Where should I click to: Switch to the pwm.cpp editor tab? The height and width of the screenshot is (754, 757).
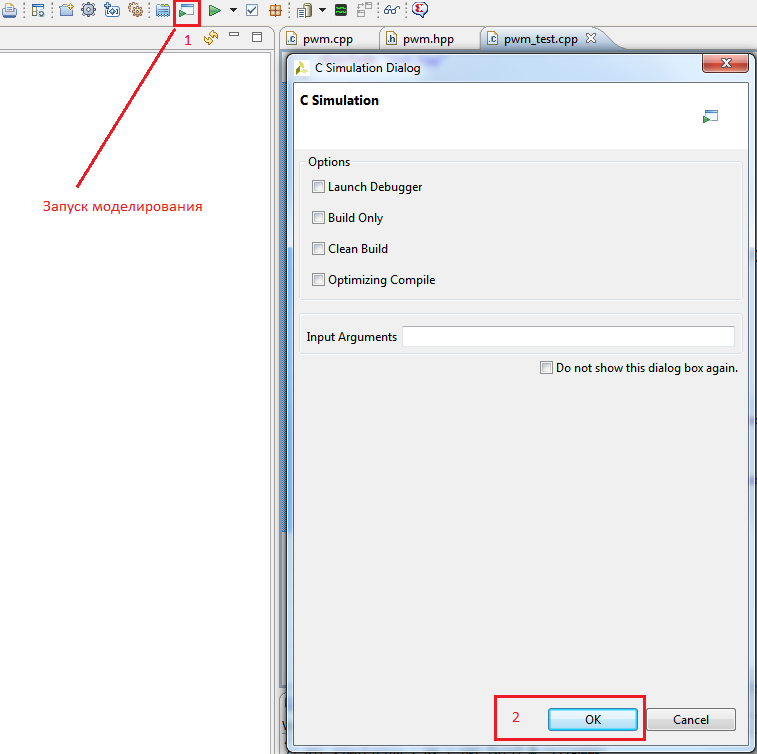(x=325, y=39)
